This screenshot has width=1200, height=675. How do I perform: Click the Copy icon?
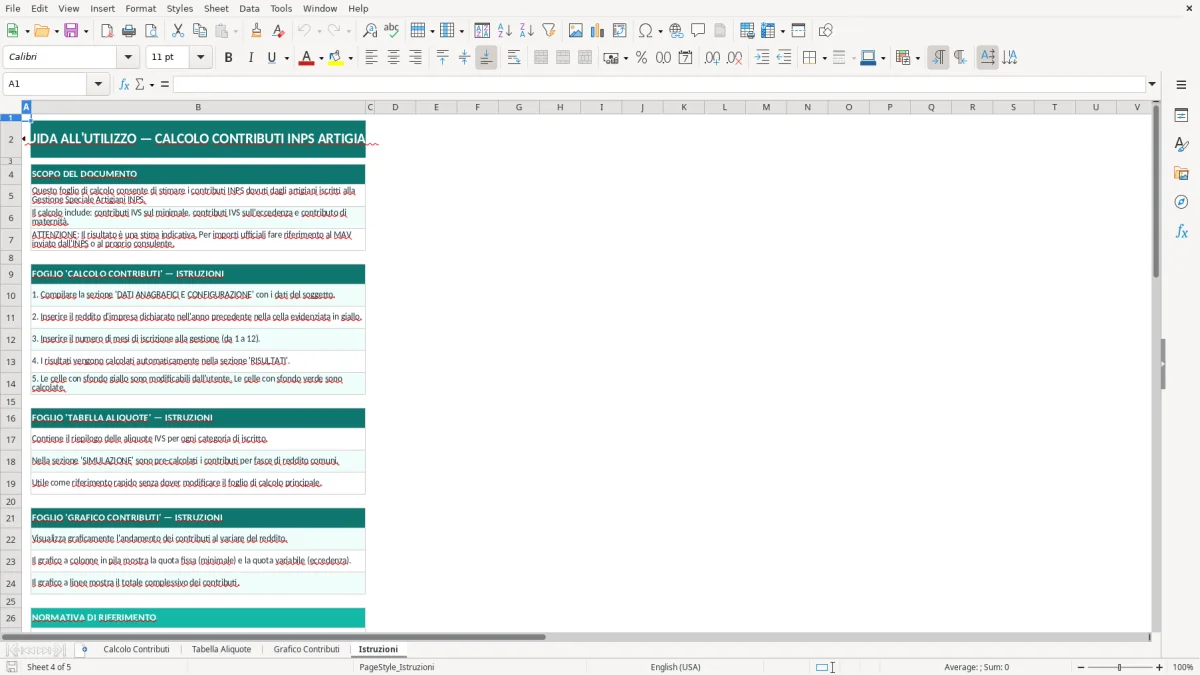200,31
